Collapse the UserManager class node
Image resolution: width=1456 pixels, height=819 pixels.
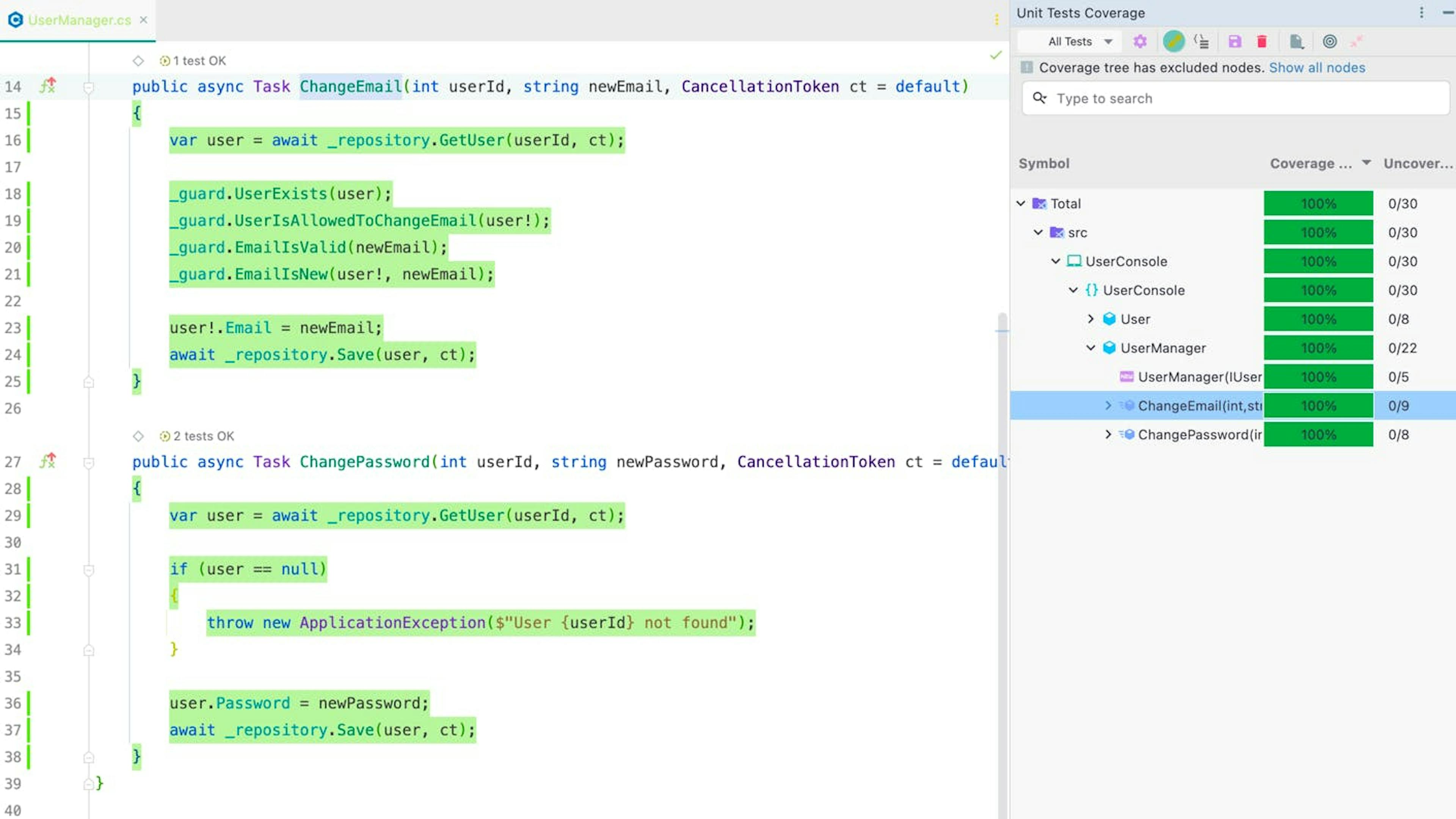click(x=1090, y=348)
